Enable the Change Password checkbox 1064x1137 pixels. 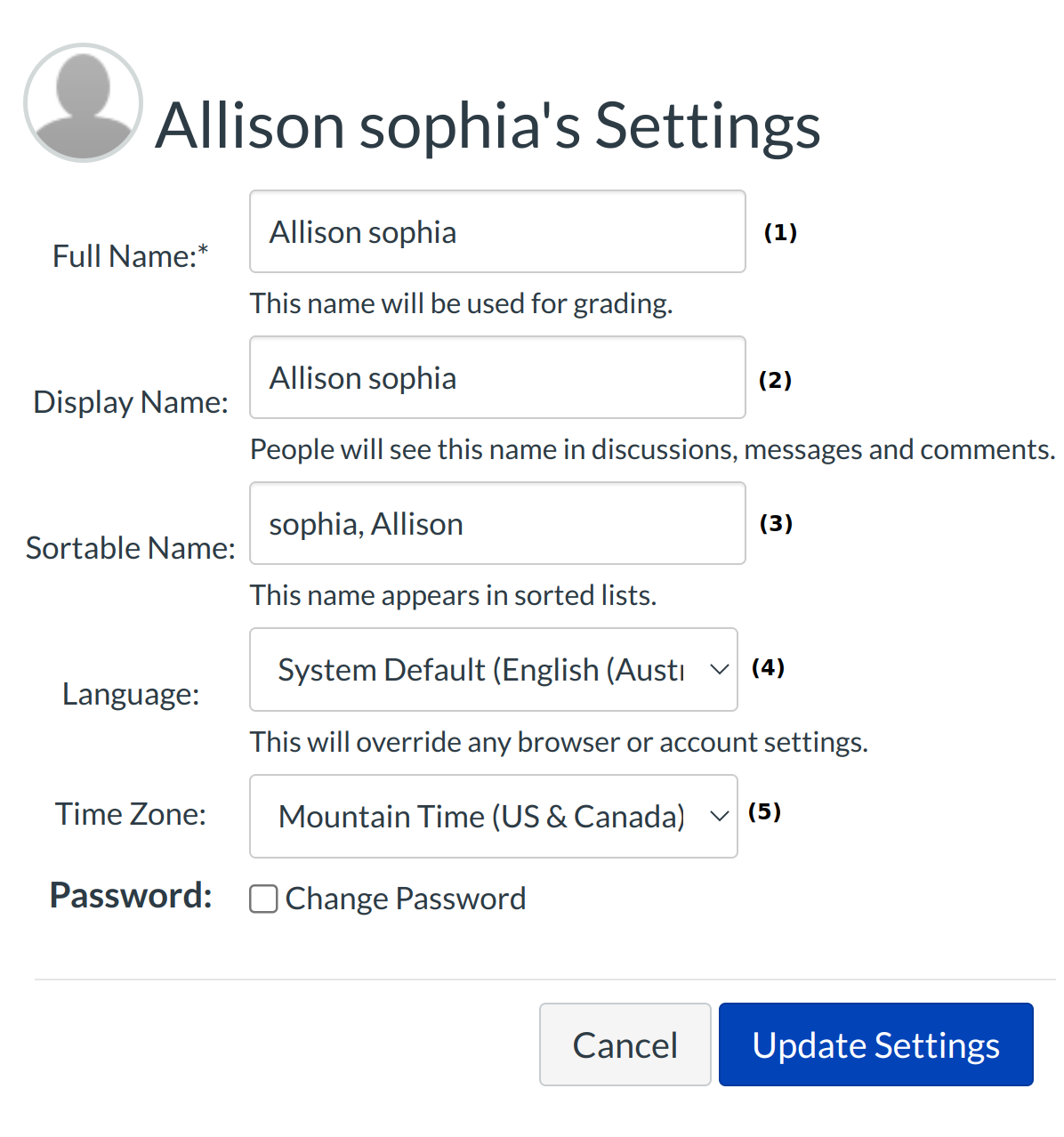pos(263,899)
